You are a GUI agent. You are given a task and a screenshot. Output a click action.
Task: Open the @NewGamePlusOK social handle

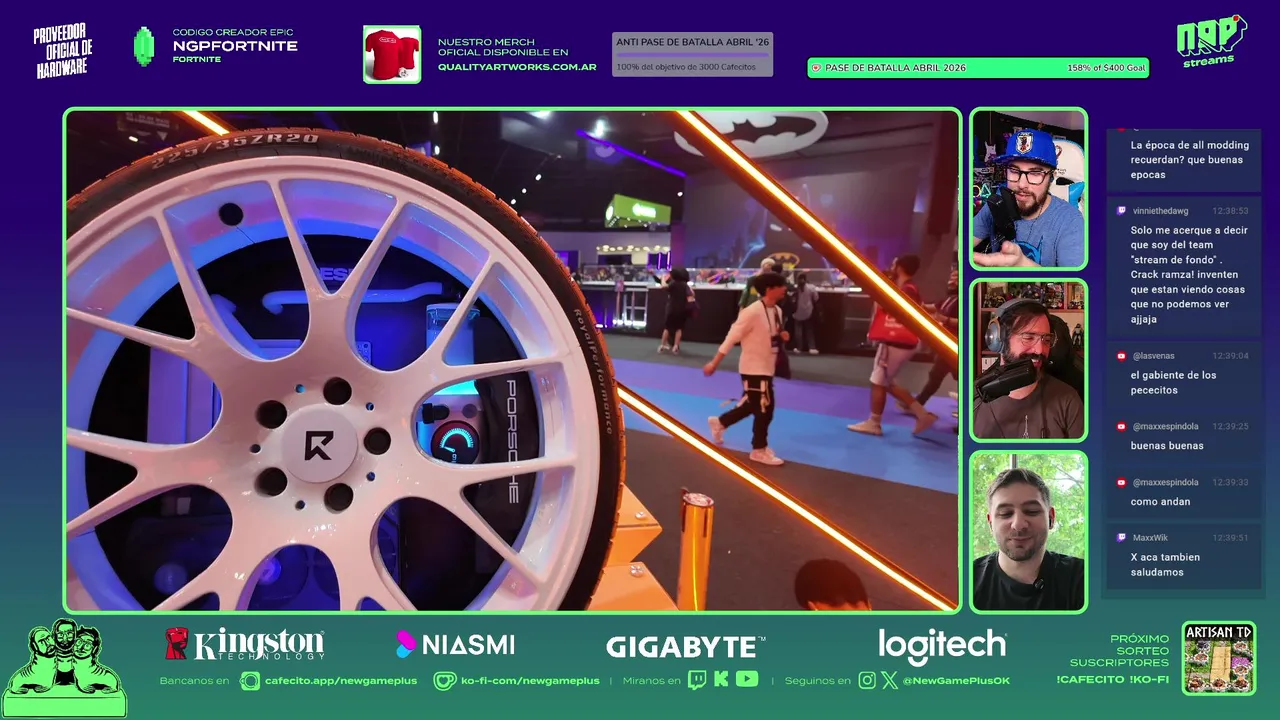click(956, 681)
